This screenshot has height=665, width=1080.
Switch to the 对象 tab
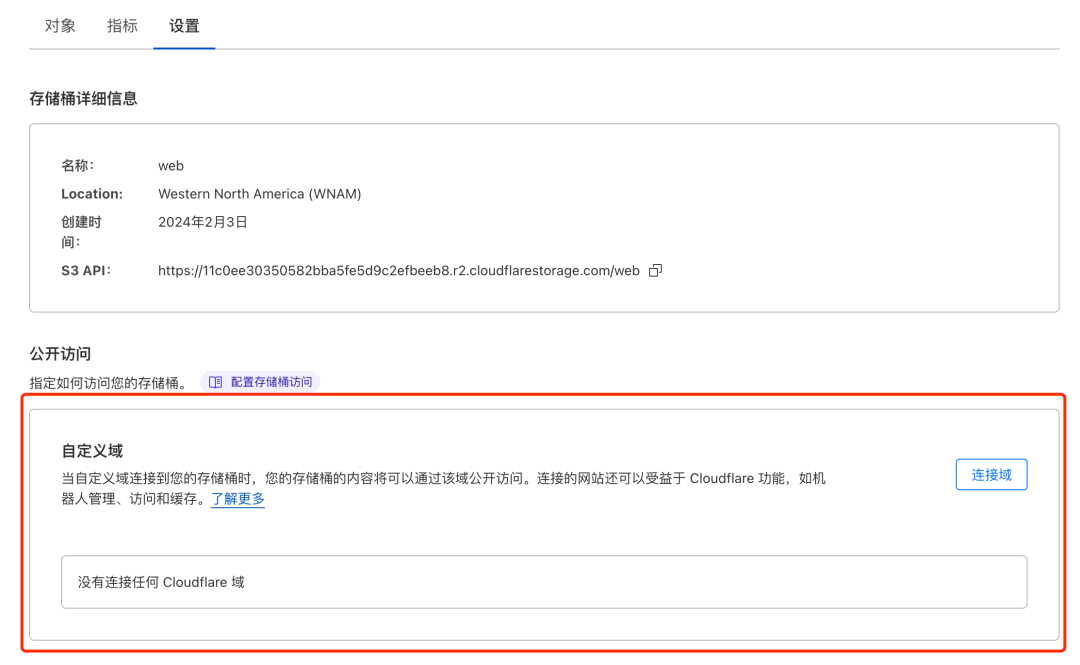click(60, 25)
